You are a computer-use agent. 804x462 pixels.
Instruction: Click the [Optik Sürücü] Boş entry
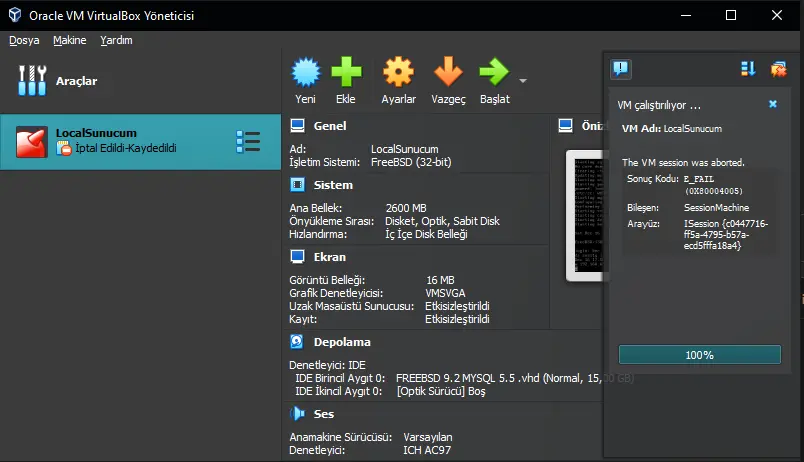pos(441,391)
